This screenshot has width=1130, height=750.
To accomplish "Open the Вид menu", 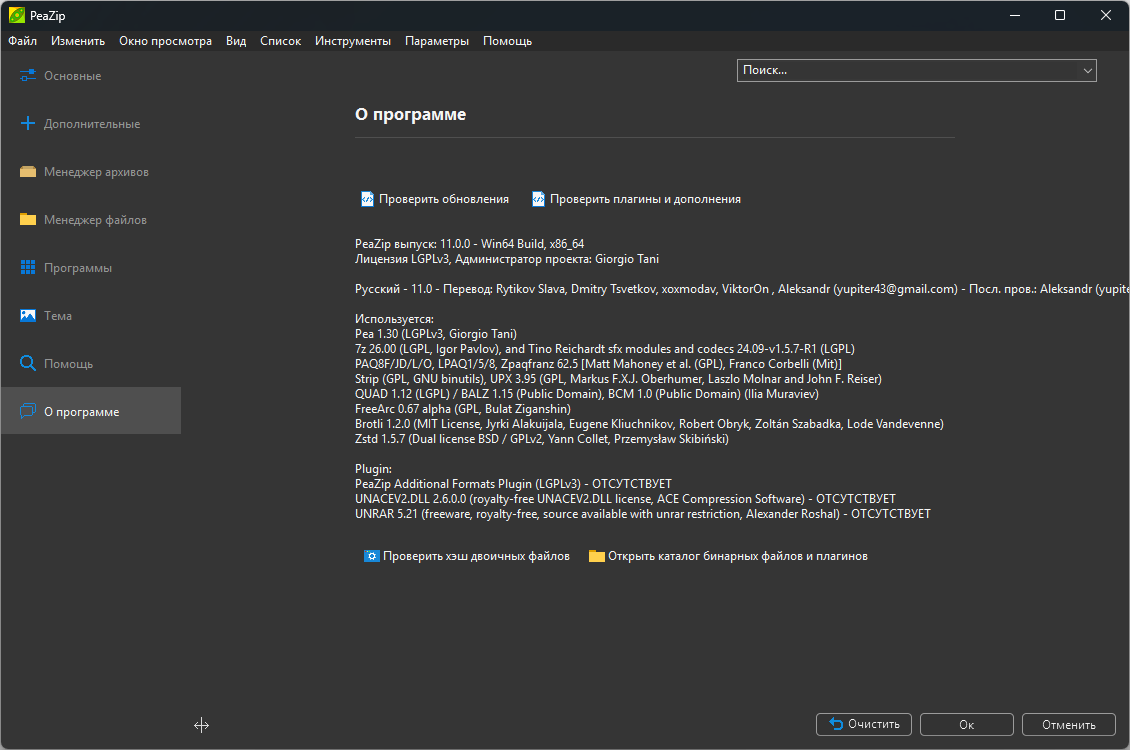I will [236, 41].
